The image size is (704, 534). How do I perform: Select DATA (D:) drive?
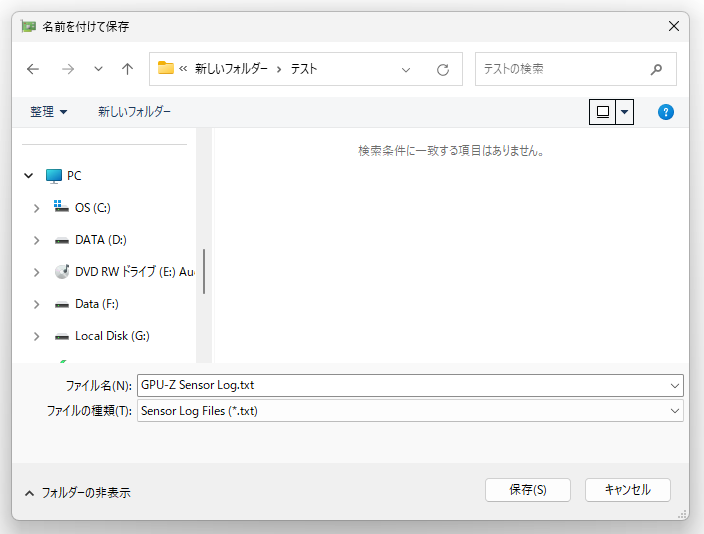pos(101,240)
